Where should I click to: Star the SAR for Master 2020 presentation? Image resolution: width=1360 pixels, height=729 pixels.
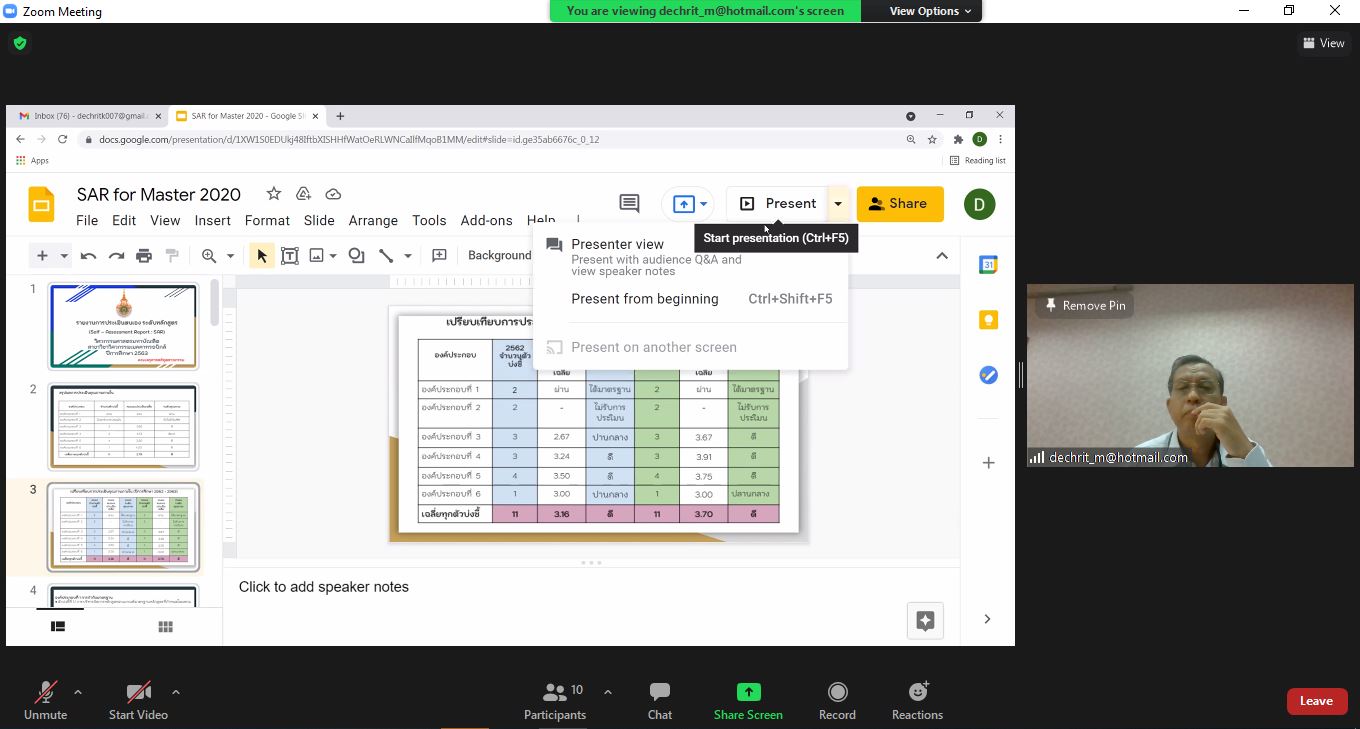coord(273,194)
